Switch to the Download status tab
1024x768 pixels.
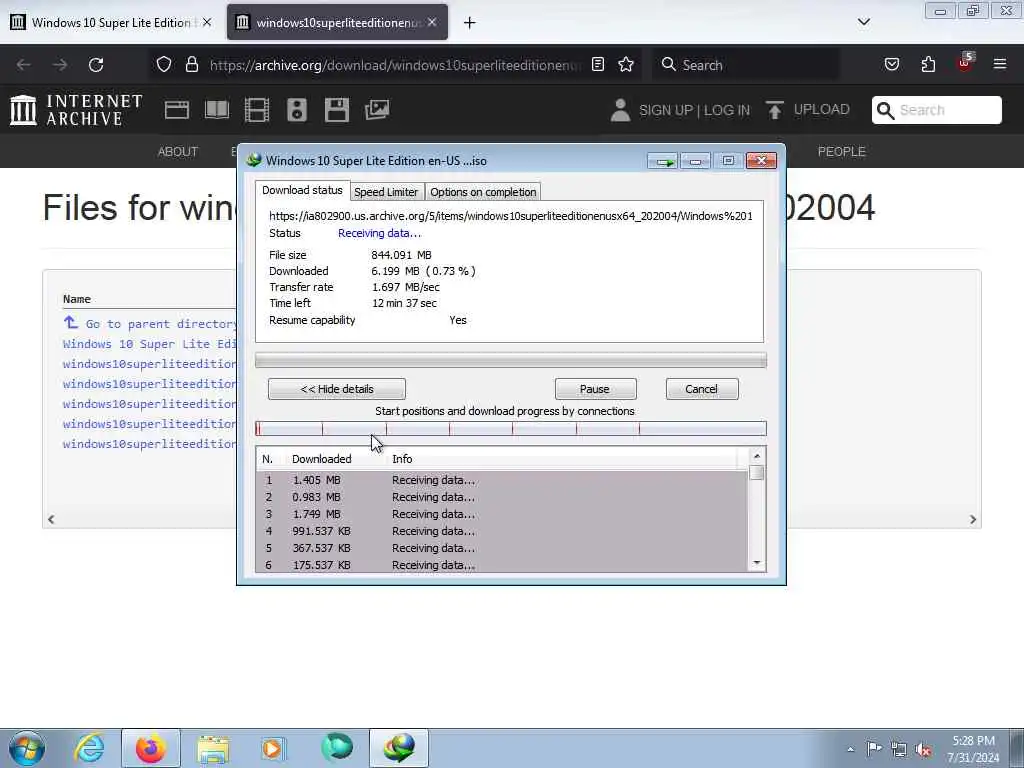(302, 190)
